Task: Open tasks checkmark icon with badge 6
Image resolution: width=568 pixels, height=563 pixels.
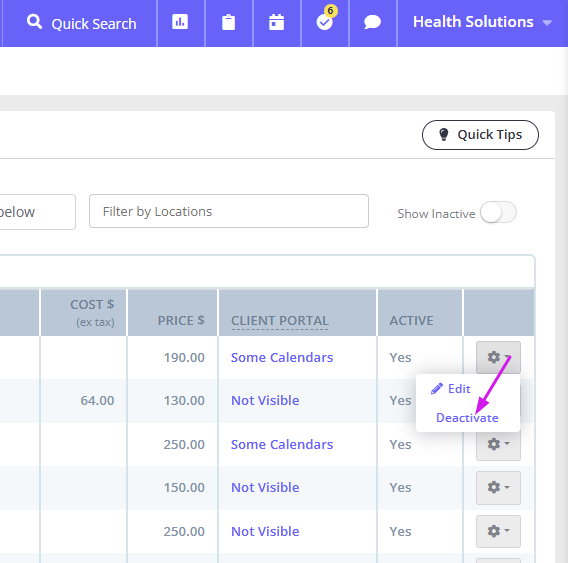Action: point(325,21)
